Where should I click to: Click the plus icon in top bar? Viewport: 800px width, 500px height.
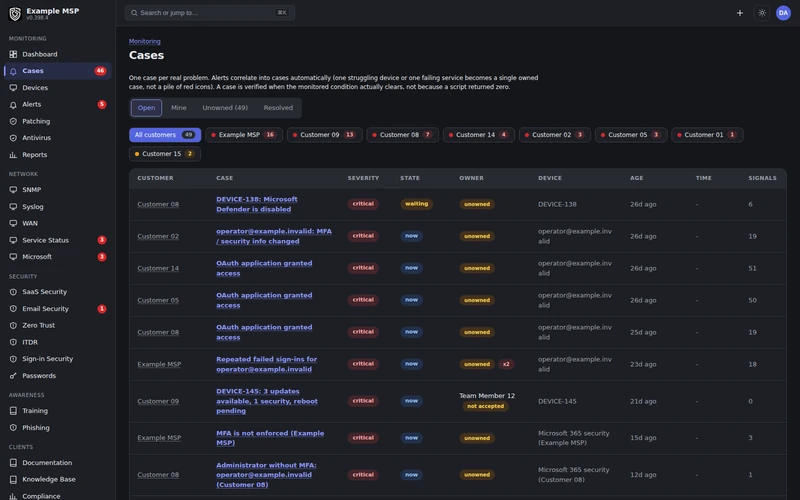click(x=739, y=13)
